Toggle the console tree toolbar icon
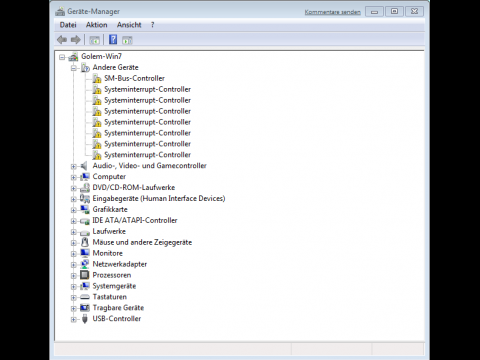The width and height of the screenshot is (480, 360). pyautogui.click(x=94, y=40)
